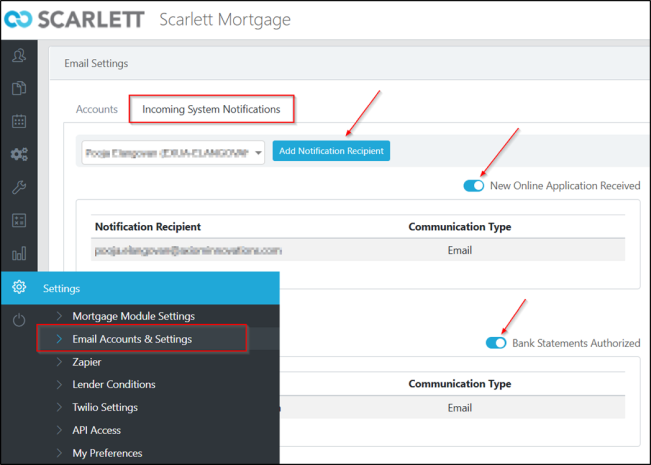The width and height of the screenshot is (651, 465).
Task: Open Email Accounts & Settings menu item
Action: pyautogui.click(x=132, y=339)
